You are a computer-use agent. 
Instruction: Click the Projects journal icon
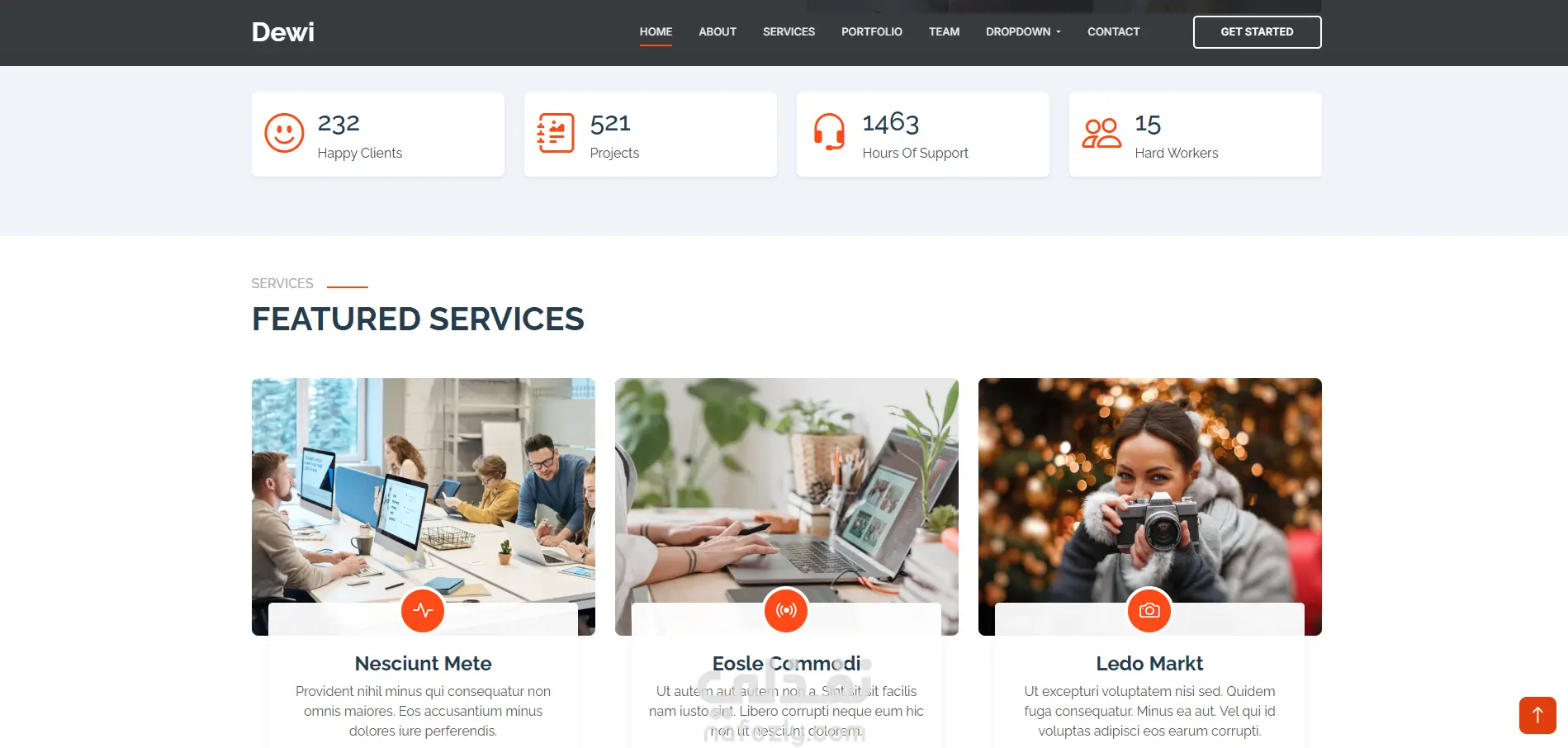[556, 133]
